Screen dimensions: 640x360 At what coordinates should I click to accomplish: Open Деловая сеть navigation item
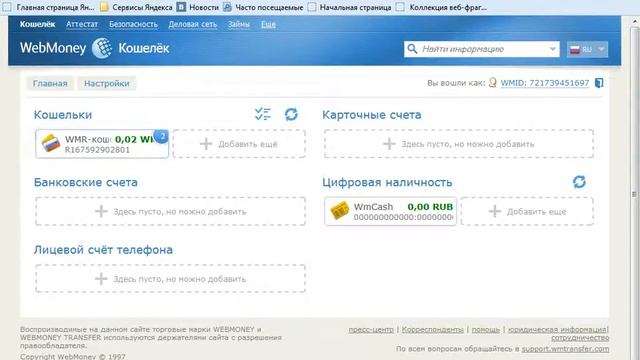click(x=193, y=24)
